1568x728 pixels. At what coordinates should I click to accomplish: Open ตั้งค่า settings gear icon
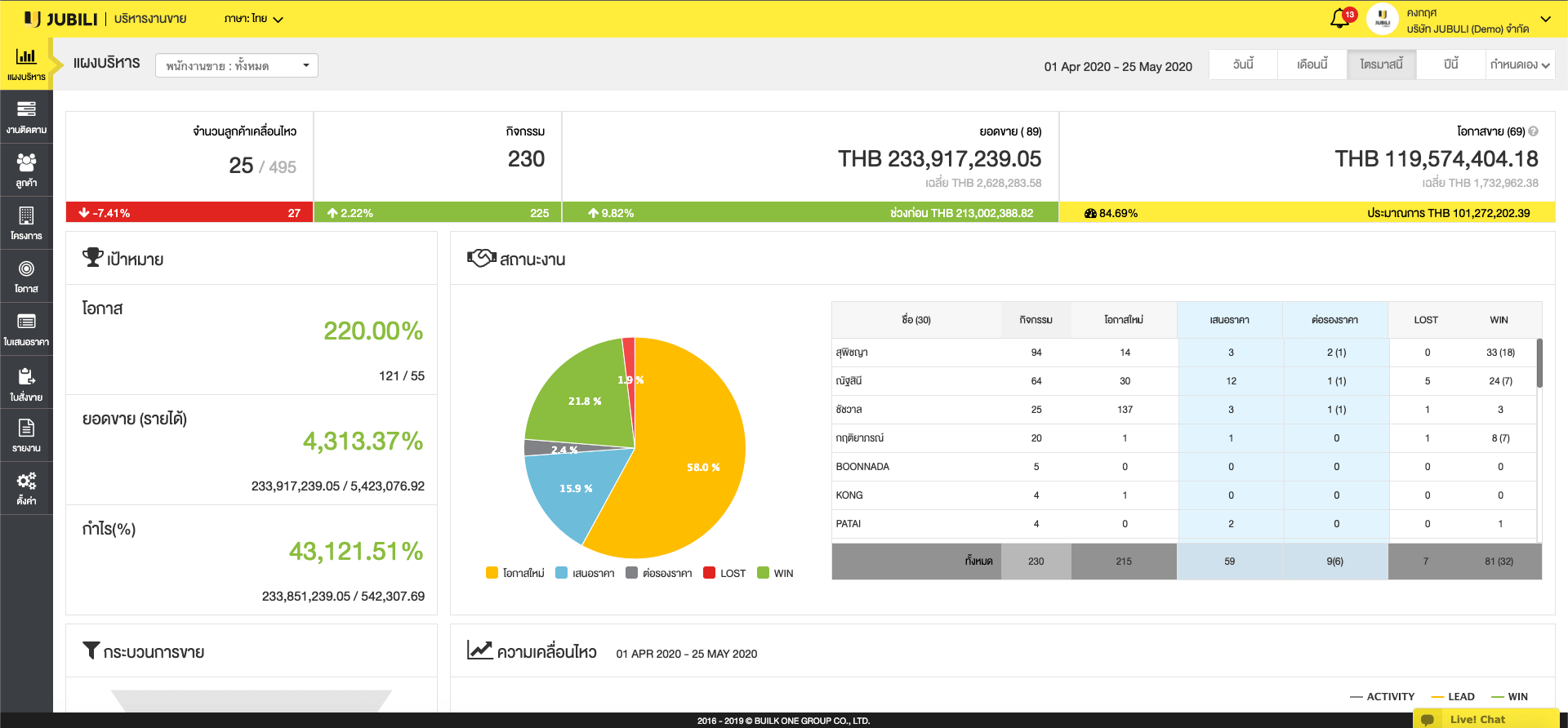coord(26,488)
